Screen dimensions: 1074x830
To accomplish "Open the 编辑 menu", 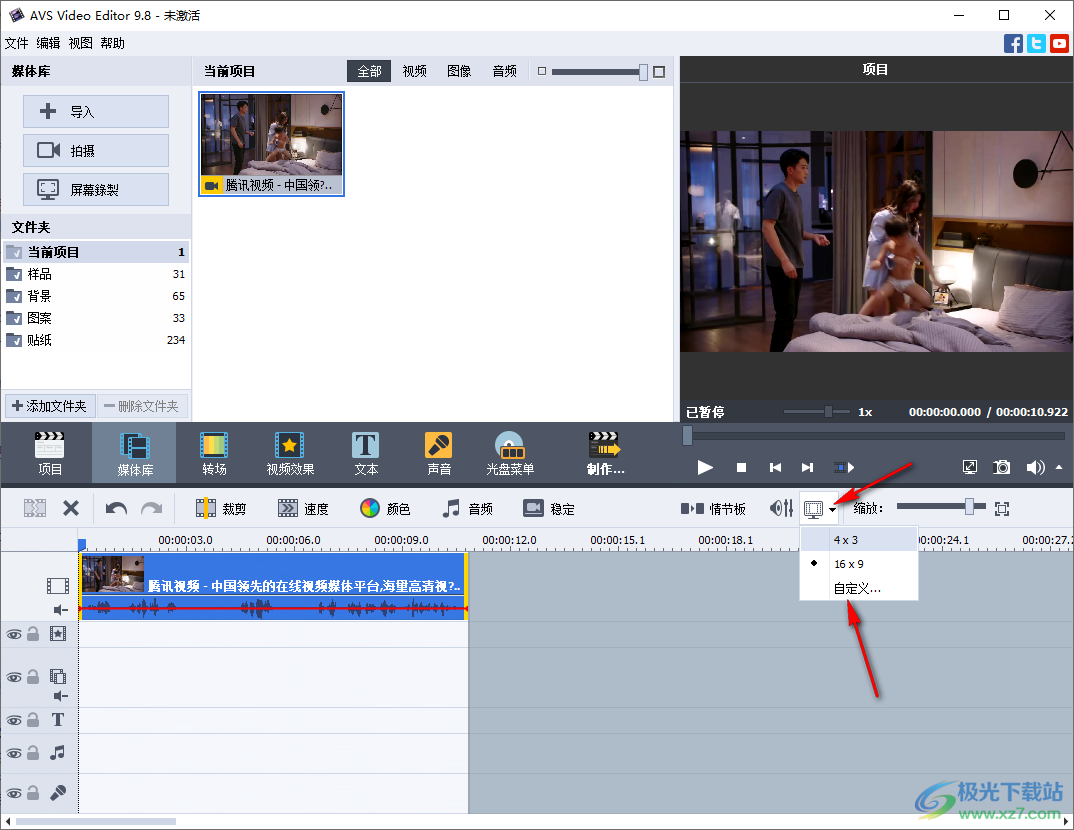I will [x=48, y=43].
